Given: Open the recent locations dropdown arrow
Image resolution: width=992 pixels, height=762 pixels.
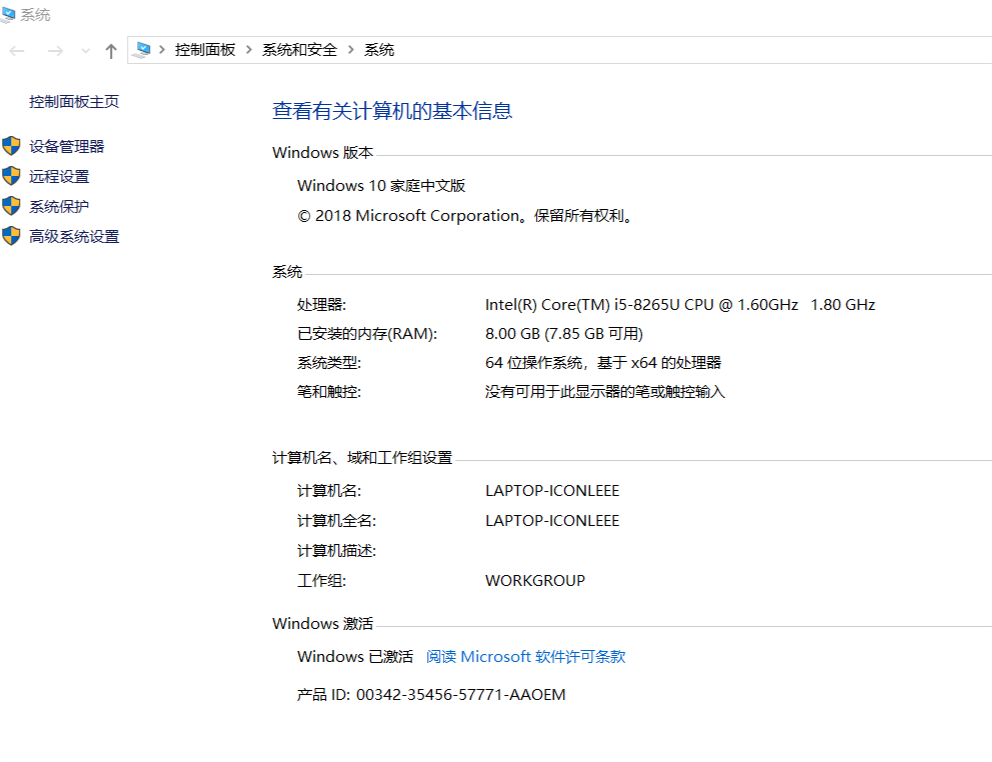Looking at the screenshot, I should [85, 51].
